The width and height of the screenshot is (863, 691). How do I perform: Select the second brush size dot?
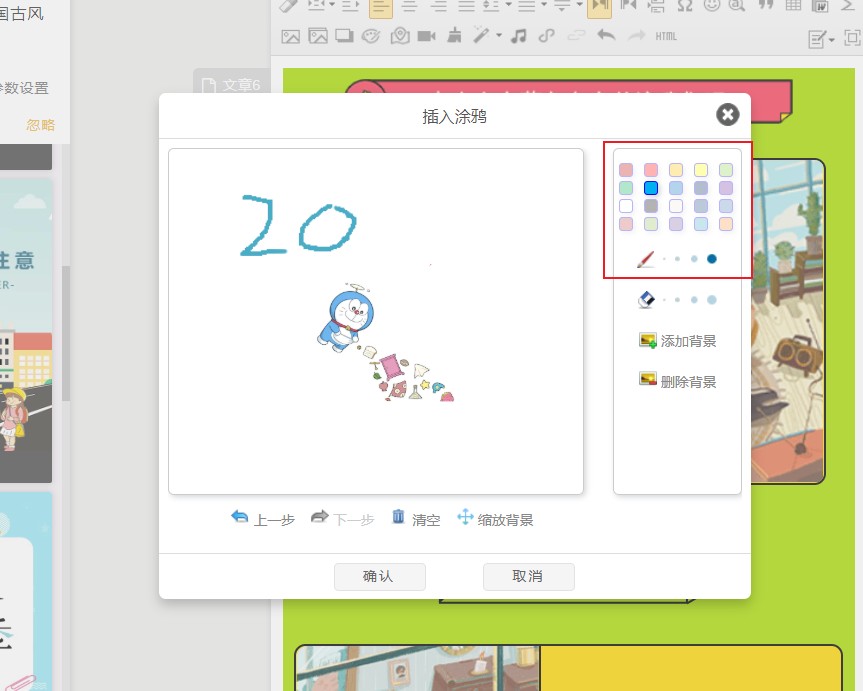point(676,258)
